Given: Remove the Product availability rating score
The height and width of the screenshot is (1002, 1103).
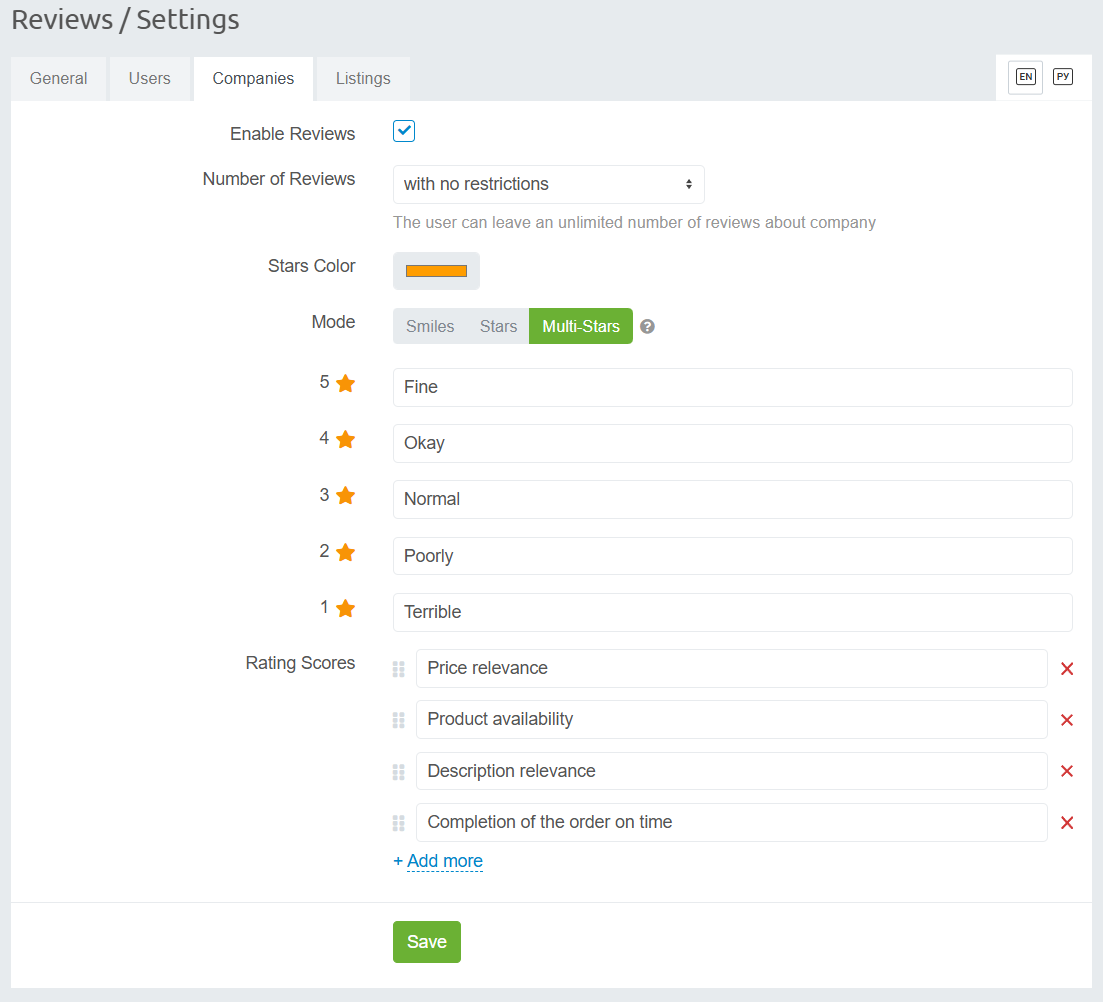Looking at the screenshot, I should 1067,720.
